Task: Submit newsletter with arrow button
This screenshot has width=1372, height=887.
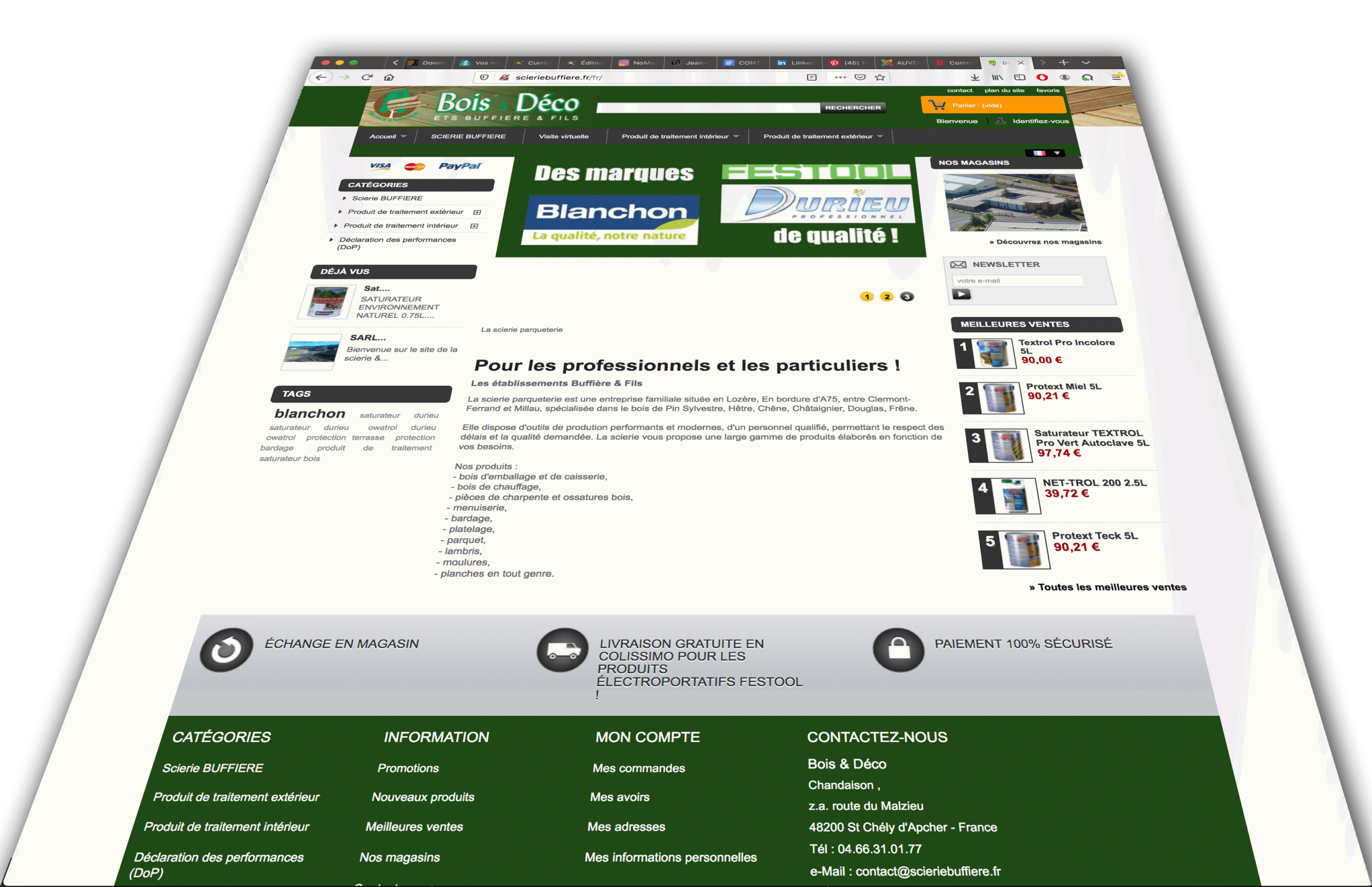Action: tap(961, 294)
